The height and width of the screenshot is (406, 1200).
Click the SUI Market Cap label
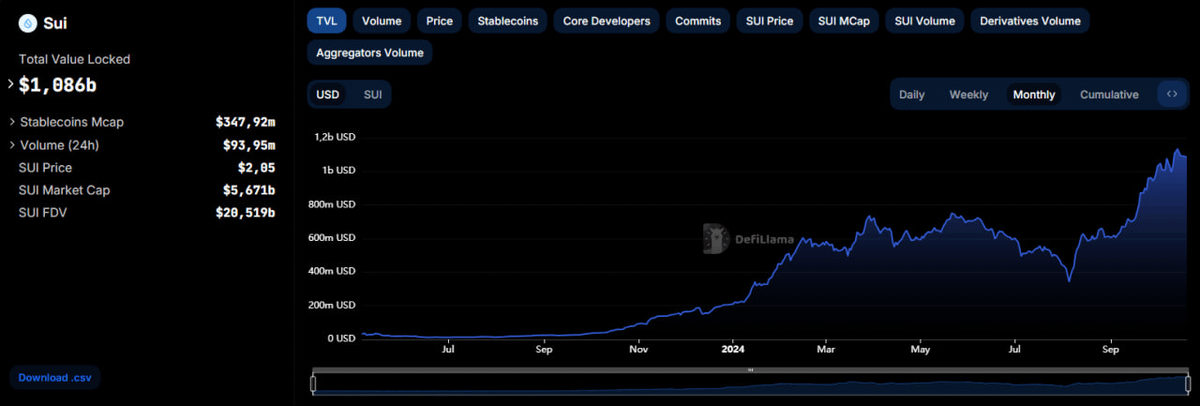pyautogui.click(x=64, y=190)
